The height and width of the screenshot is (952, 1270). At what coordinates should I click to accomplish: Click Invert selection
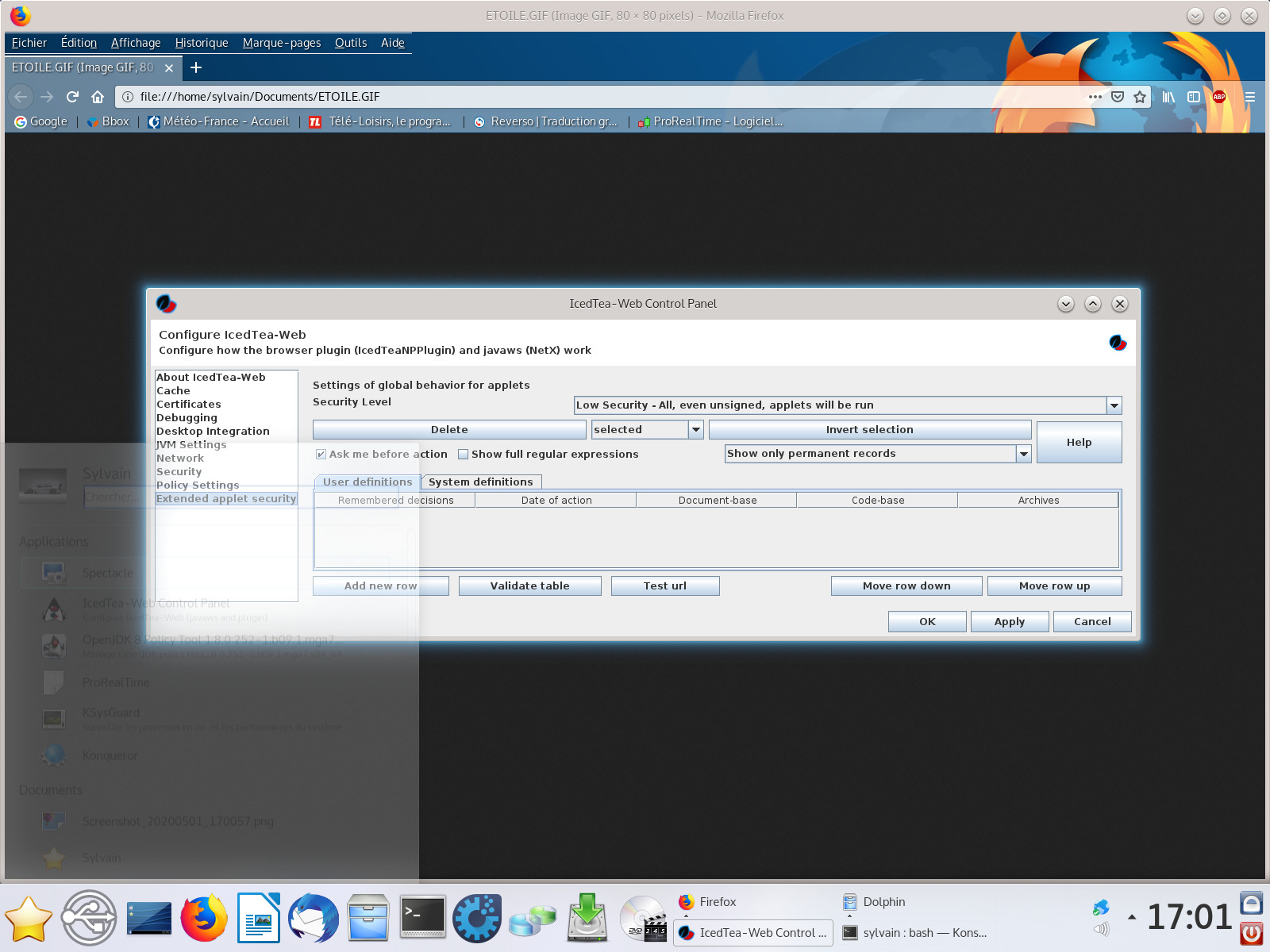coord(870,430)
